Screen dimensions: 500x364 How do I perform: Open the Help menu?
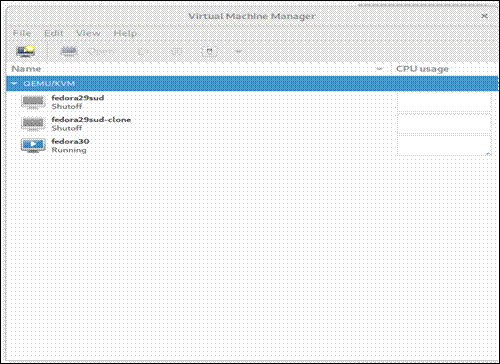pyautogui.click(x=125, y=33)
